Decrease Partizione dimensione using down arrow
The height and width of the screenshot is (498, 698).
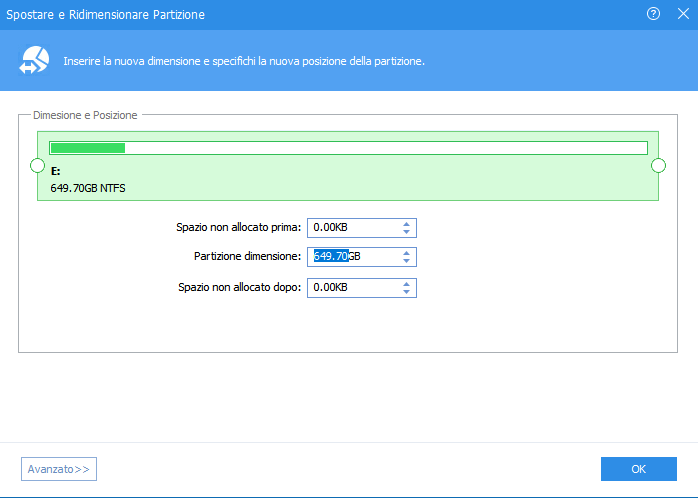pyautogui.click(x=406, y=262)
